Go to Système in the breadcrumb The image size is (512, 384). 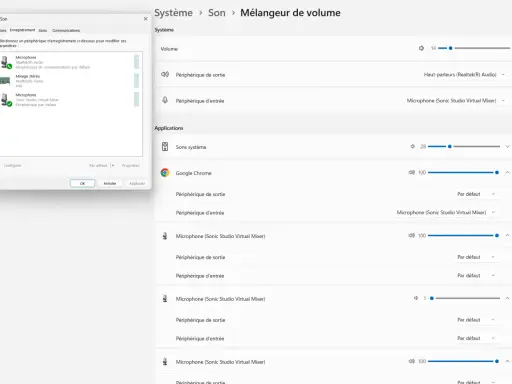[x=173, y=13]
